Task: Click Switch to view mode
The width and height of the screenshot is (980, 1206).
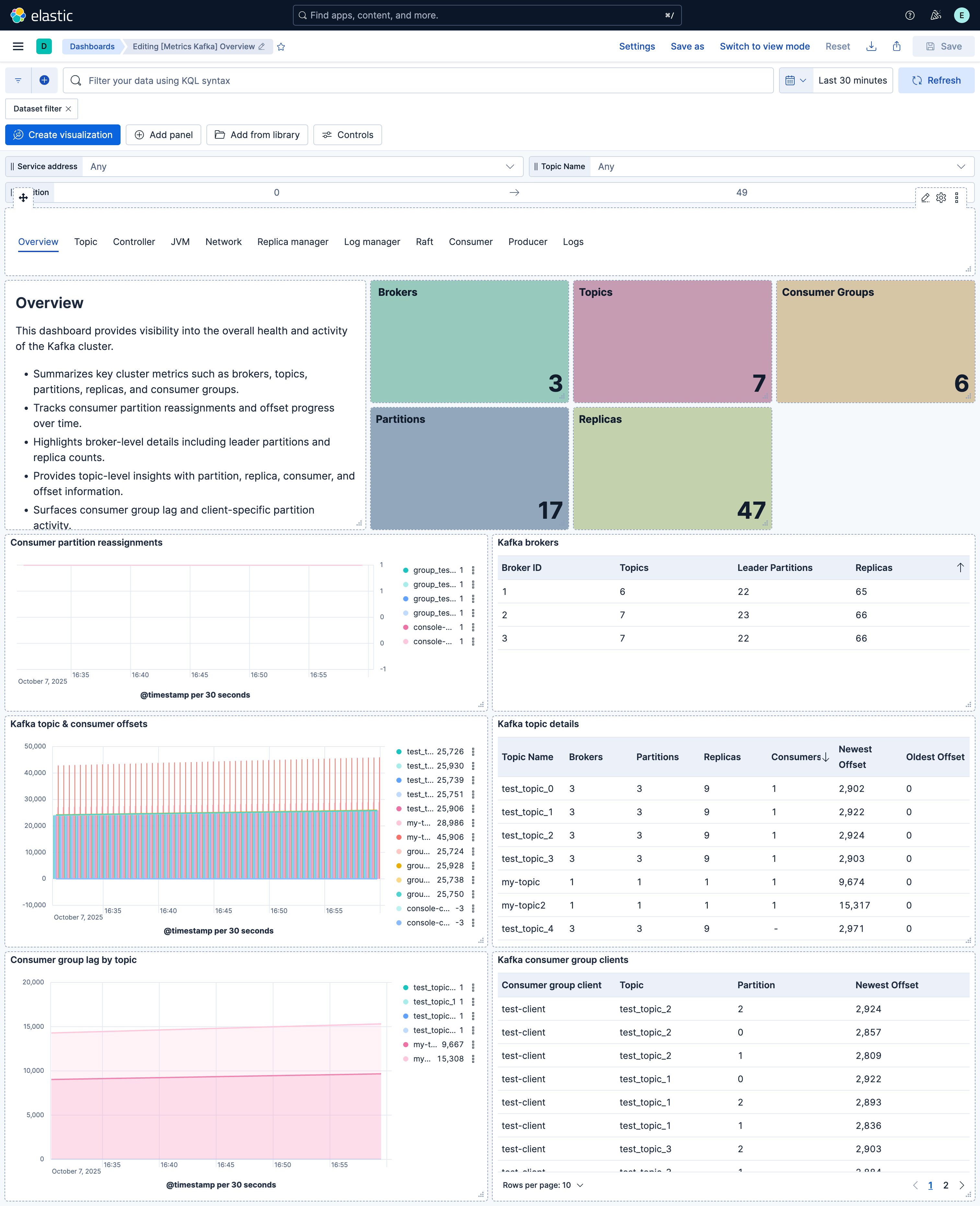Action: click(765, 46)
